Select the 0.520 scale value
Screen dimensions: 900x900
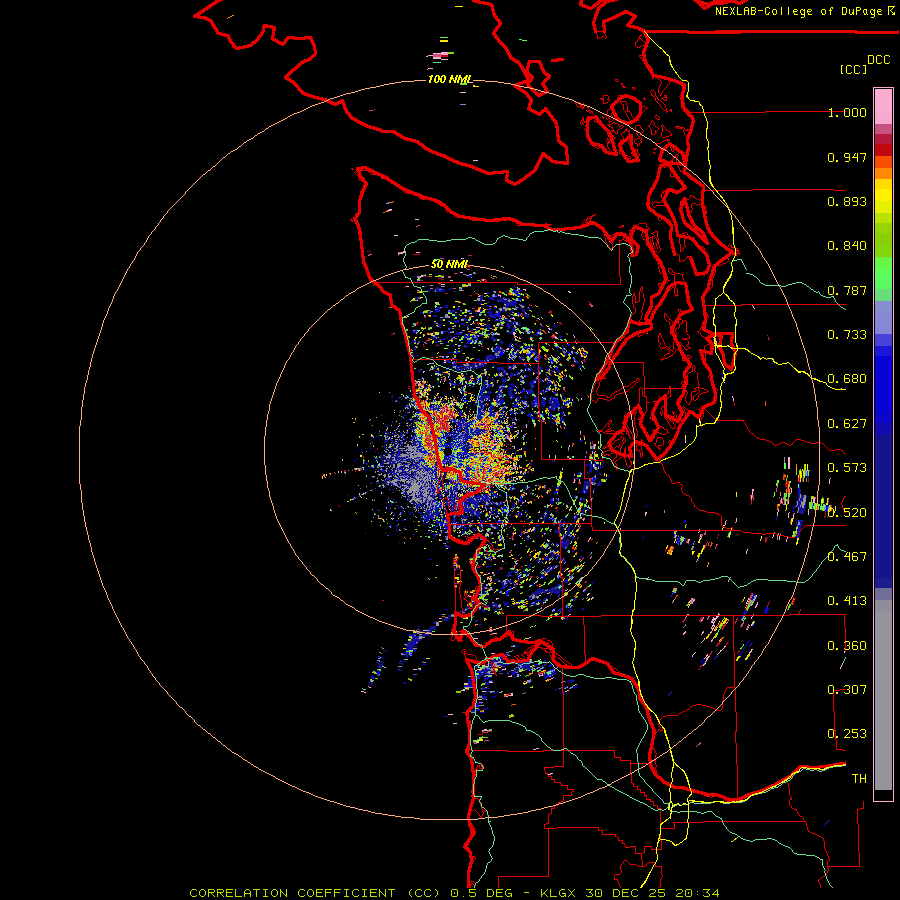(x=847, y=513)
